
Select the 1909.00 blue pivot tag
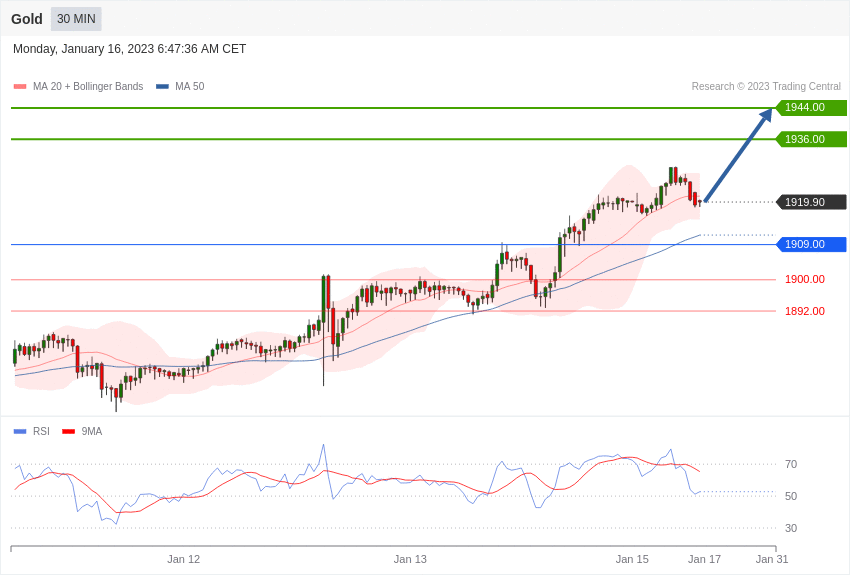pyautogui.click(x=811, y=244)
